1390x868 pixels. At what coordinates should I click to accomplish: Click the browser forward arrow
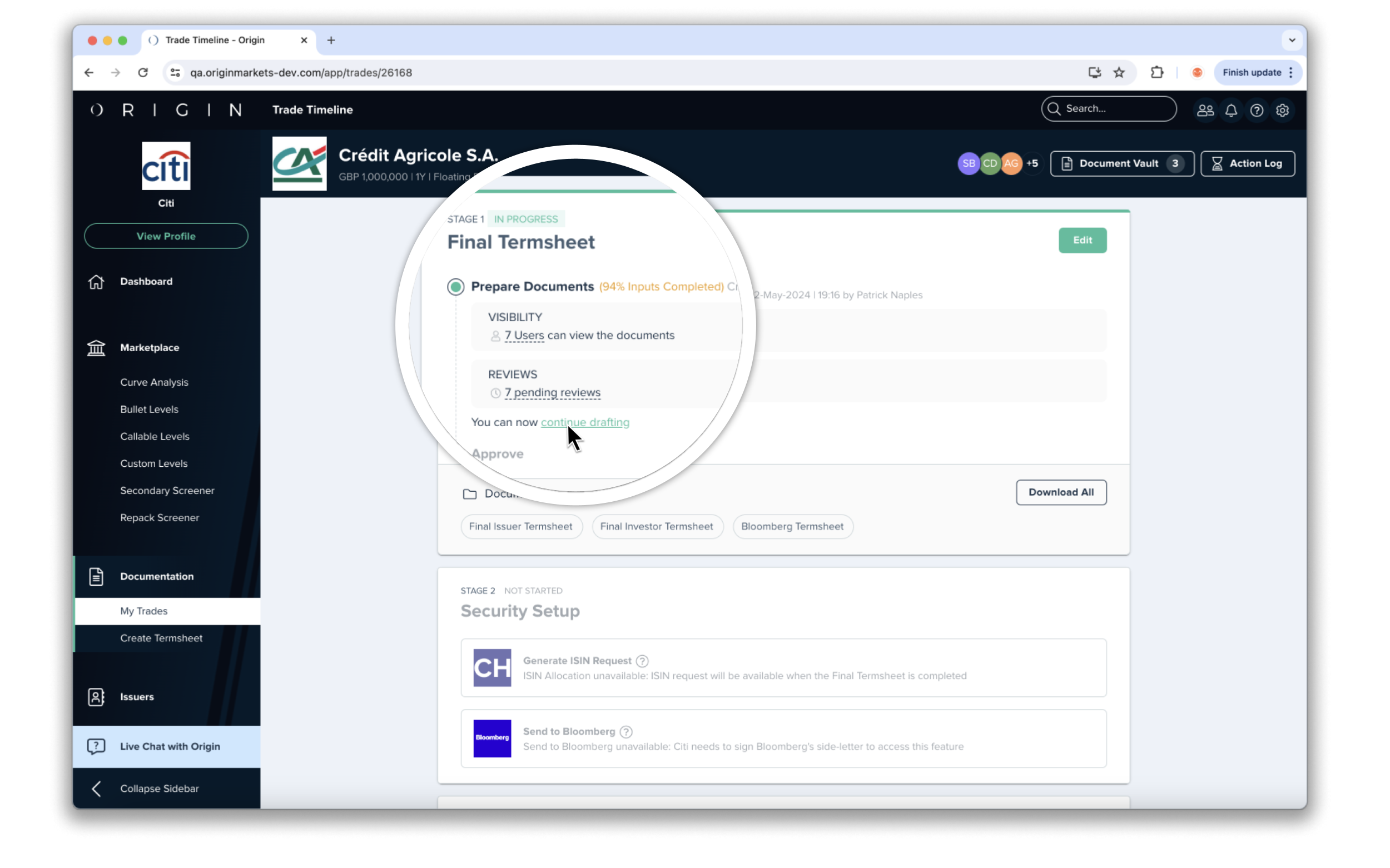[x=116, y=72]
